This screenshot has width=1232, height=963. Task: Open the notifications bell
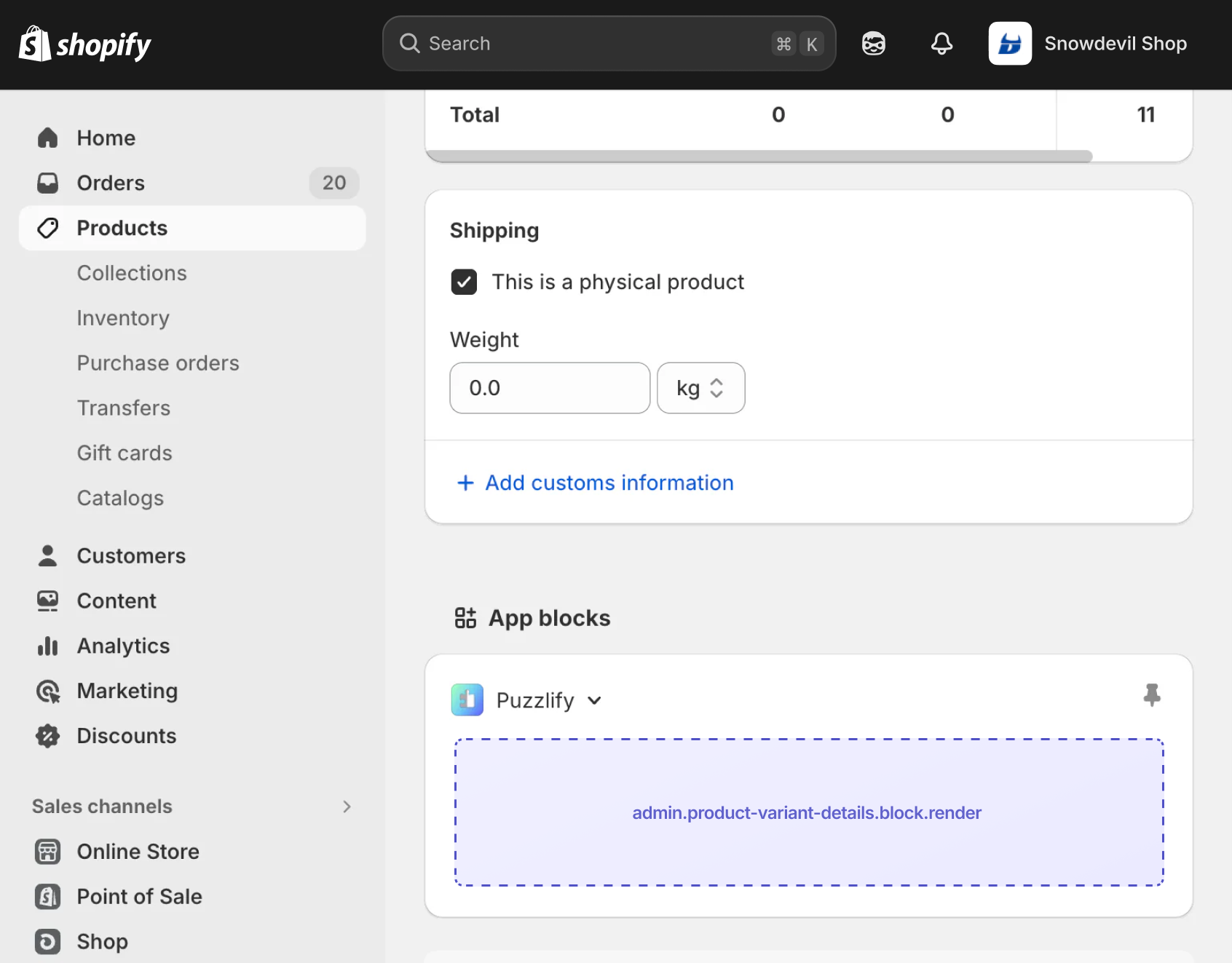pyautogui.click(x=941, y=44)
